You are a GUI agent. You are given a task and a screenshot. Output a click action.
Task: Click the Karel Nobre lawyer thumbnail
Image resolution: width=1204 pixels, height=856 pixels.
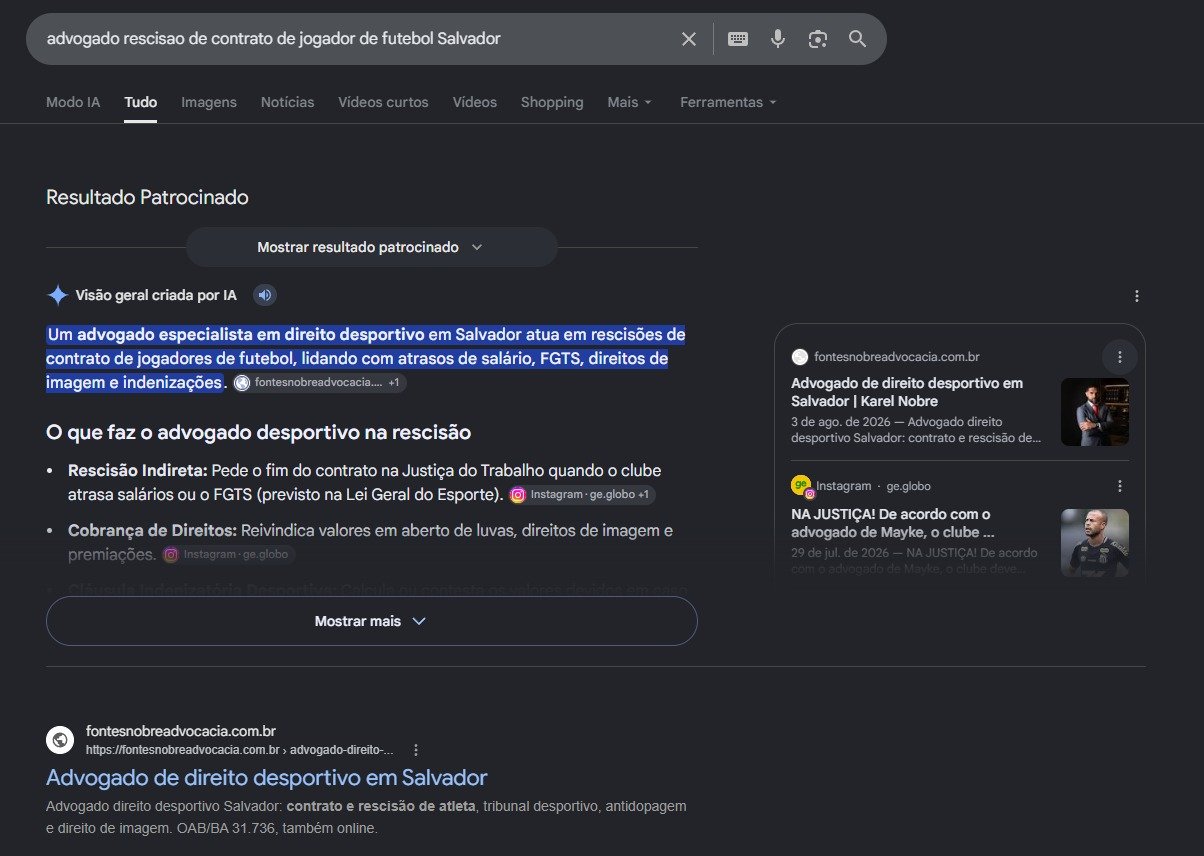pyautogui.click(x=1095, y=411)
